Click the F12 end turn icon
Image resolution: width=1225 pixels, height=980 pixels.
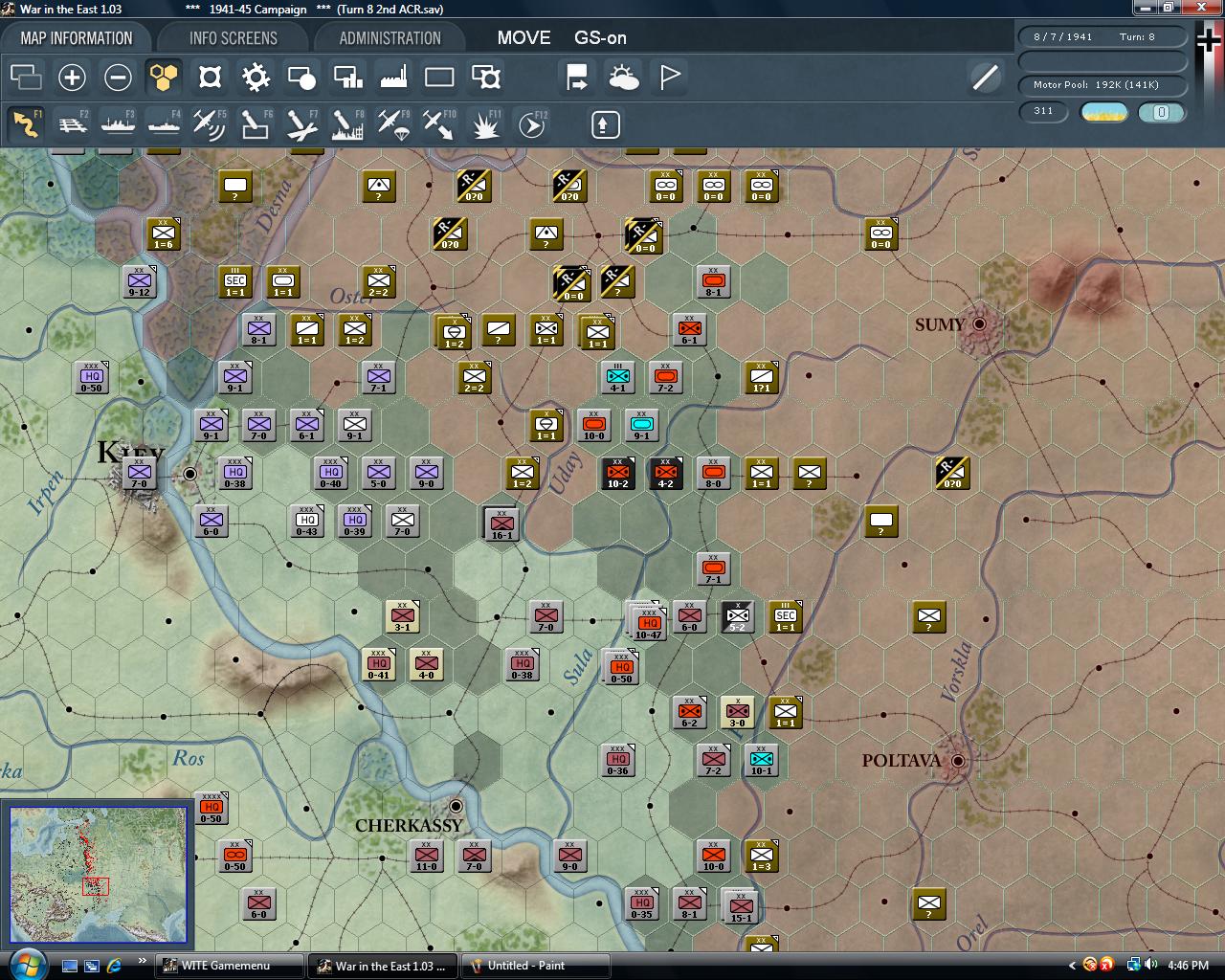point(531,124)
